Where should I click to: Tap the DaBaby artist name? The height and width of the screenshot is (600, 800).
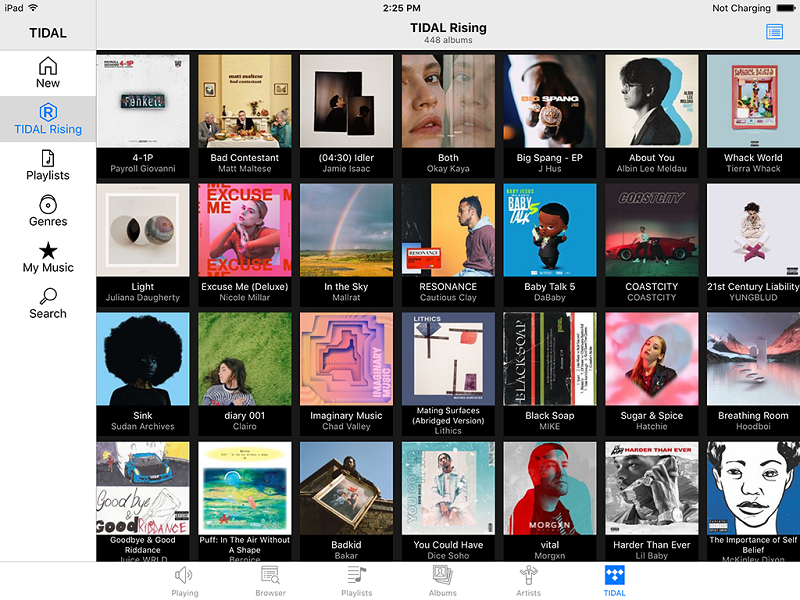[x=550, y=298]
